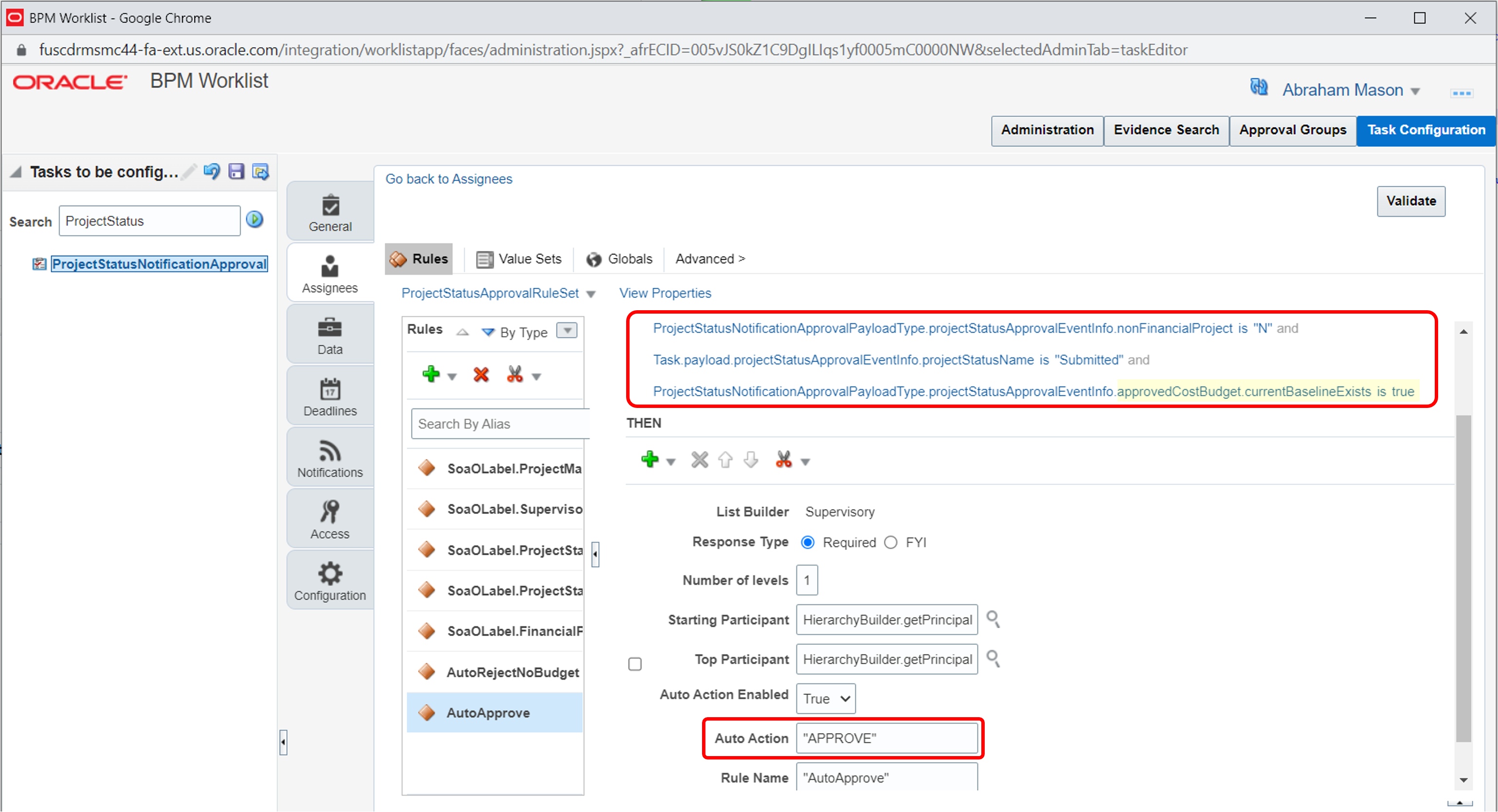Click the cut scissors icon in Rules panel
The image size is (1498, 812).
tap(515, 374)
